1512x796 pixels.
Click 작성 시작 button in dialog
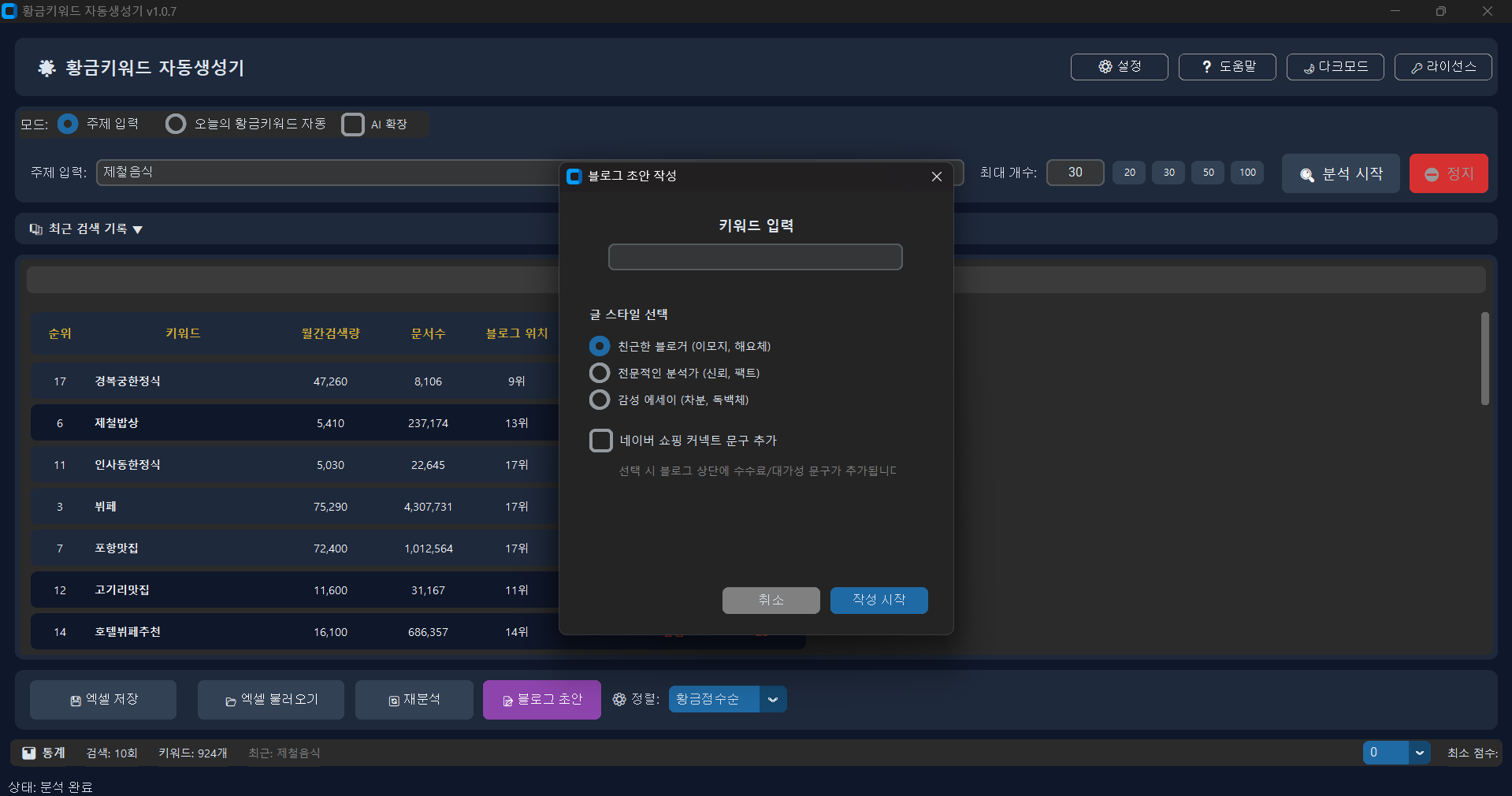(x=879, y=600)
